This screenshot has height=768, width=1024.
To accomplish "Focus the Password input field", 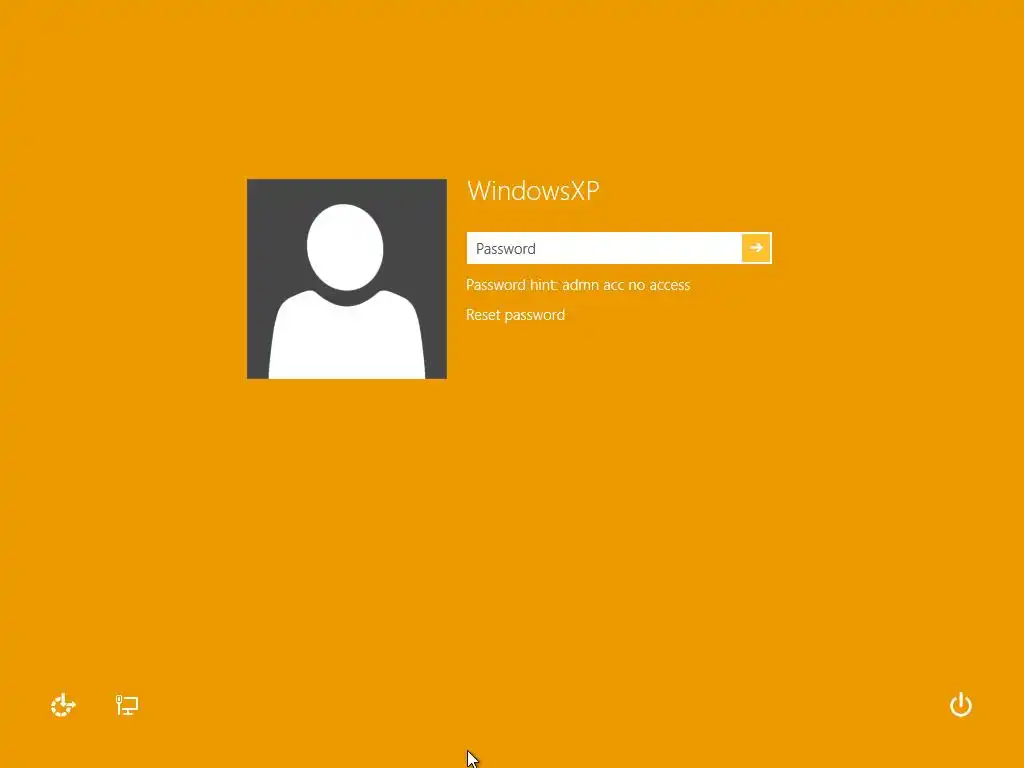I will point(604,248).
